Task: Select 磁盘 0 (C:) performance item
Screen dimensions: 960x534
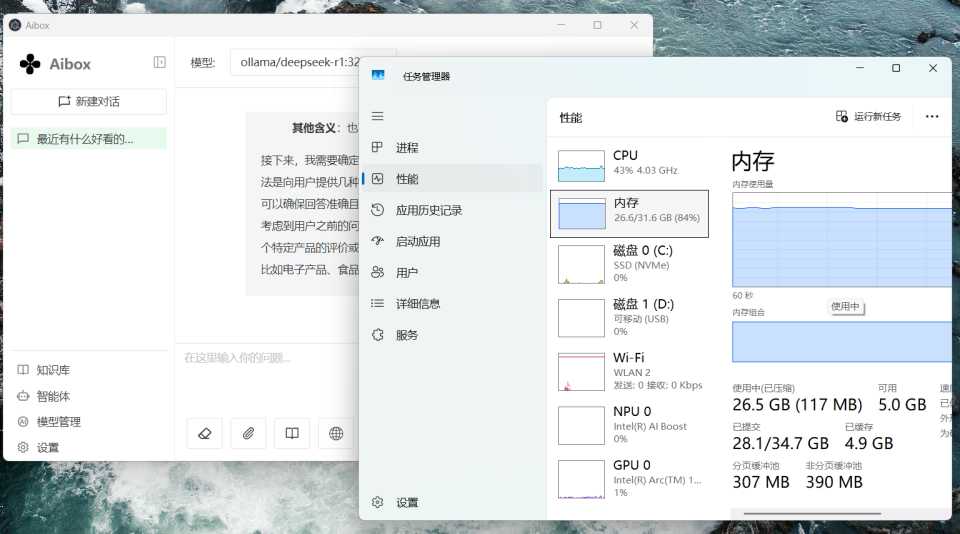Action: pos(629,264)
